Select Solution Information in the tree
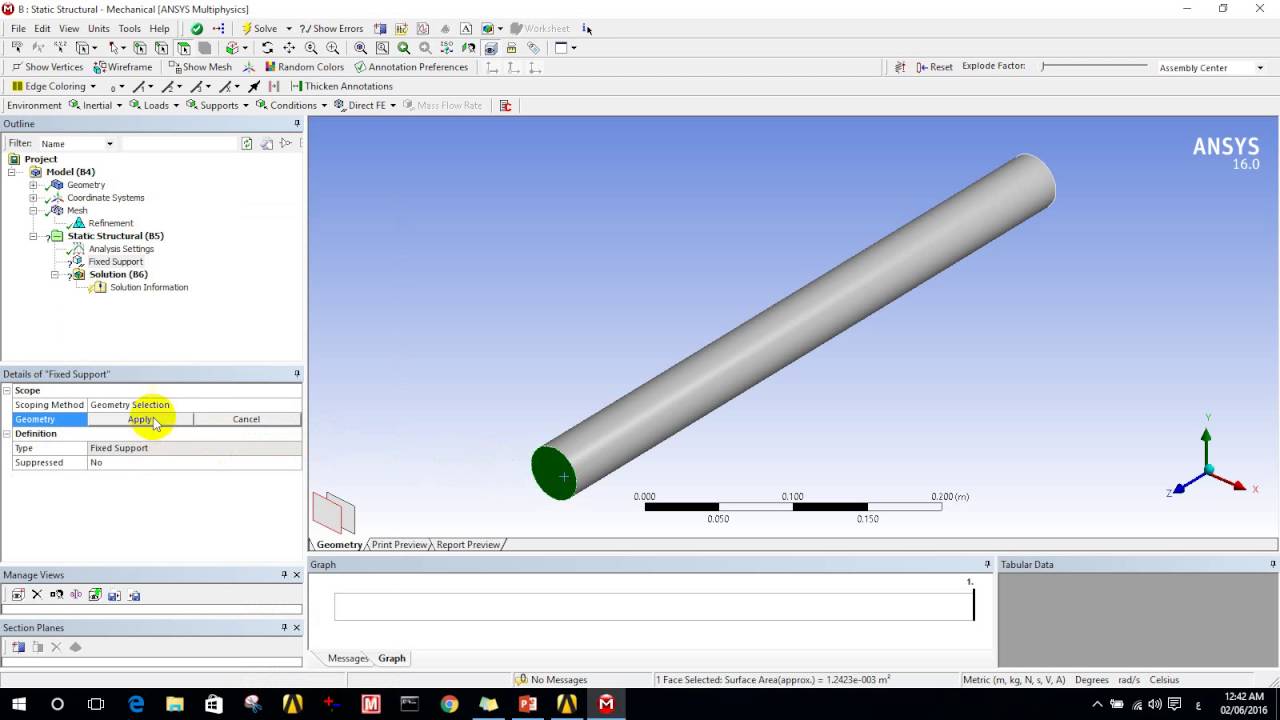 [149, 287]
